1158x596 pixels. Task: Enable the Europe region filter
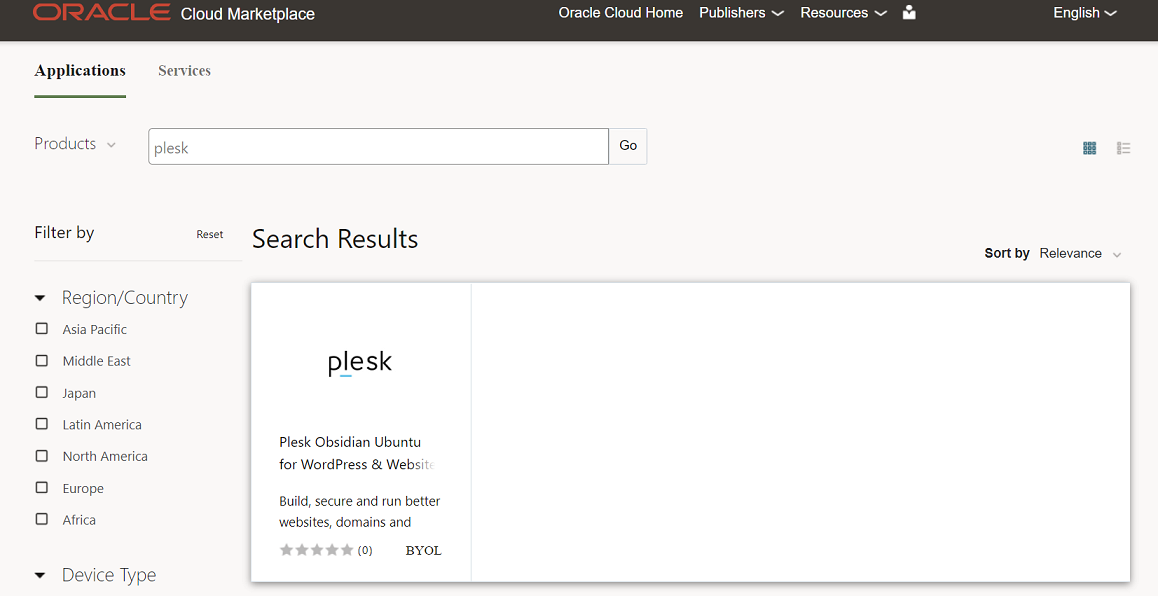[41, 487]
